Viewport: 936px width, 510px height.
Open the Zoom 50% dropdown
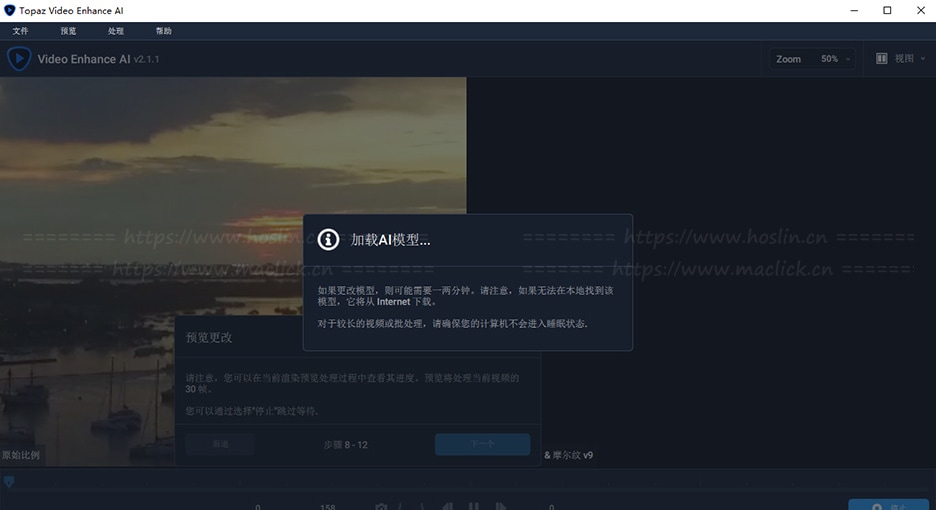click(812, 59)
